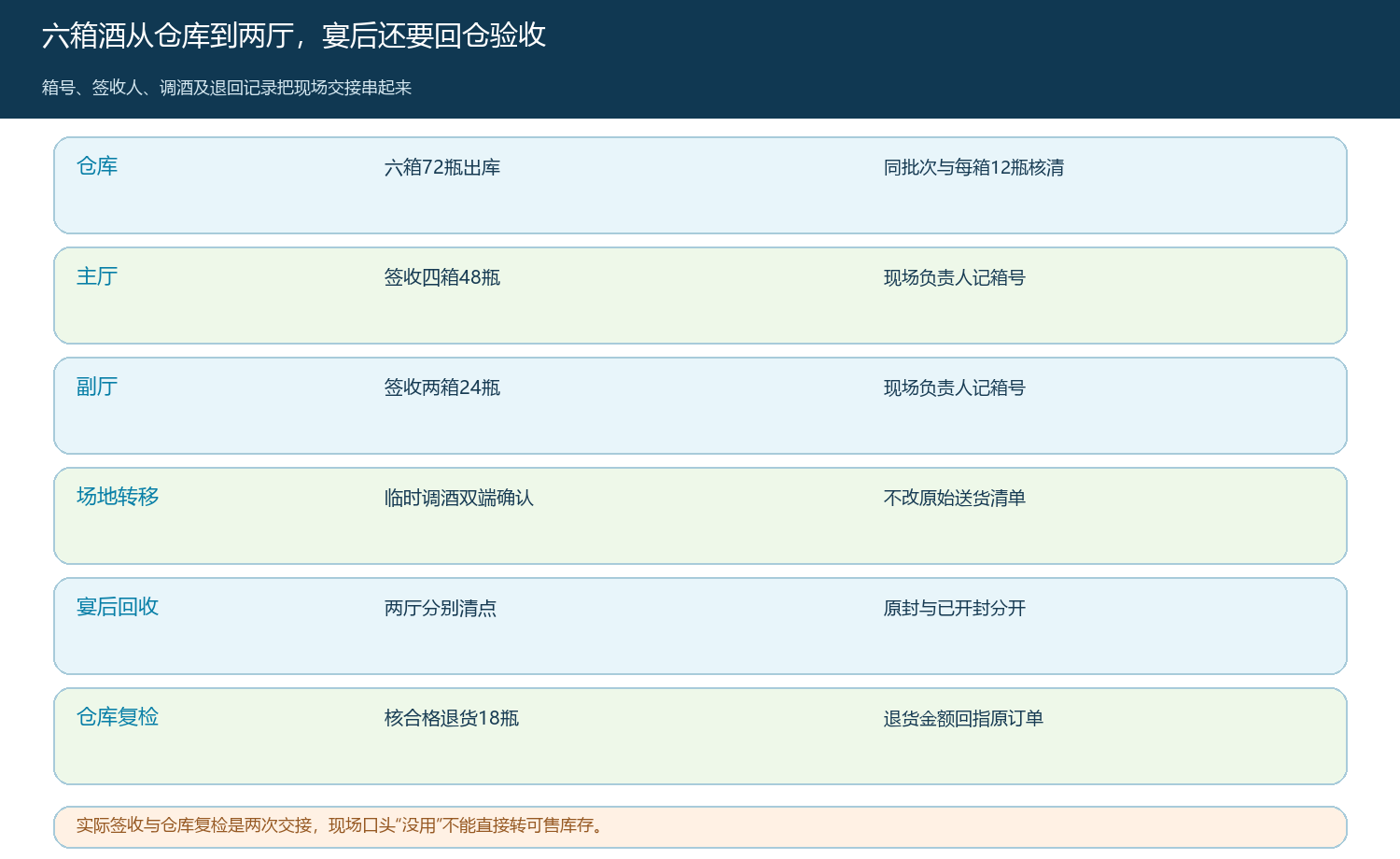This screenshot has width=1400, height=859.
Task: Click the text 不改原始送货清单
Action: pos(954,499)
